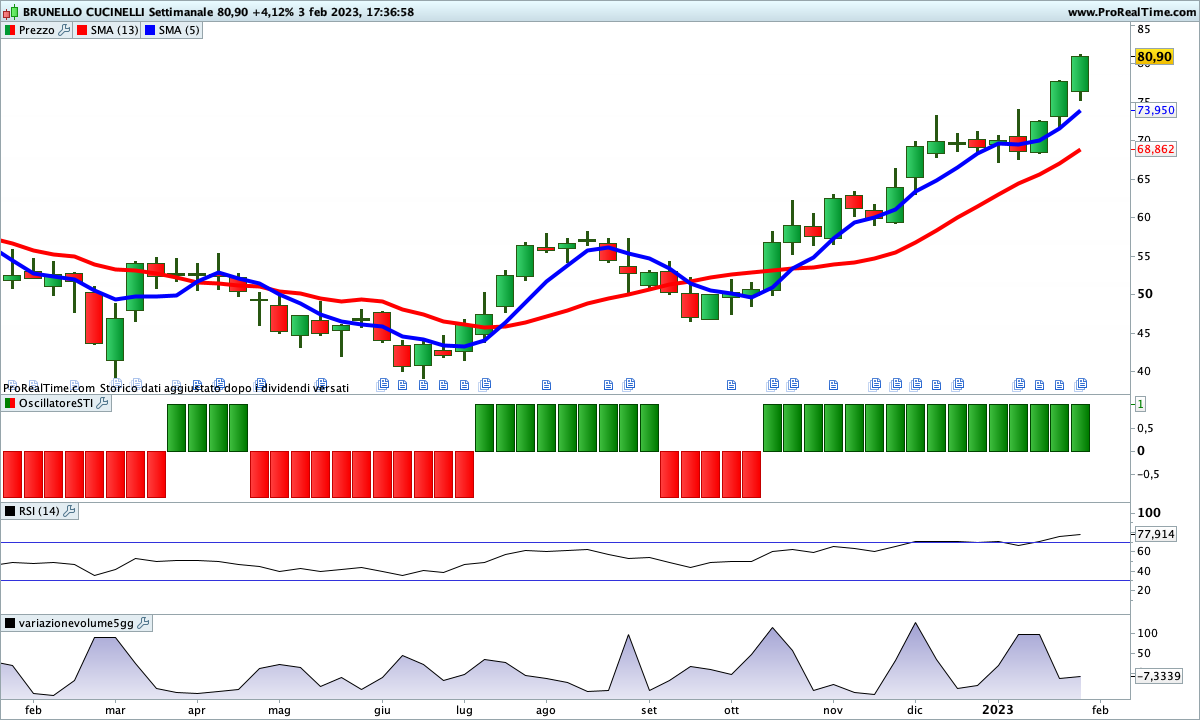
Task: Click the ago month label on time axis
Action: tap(545, 709)
